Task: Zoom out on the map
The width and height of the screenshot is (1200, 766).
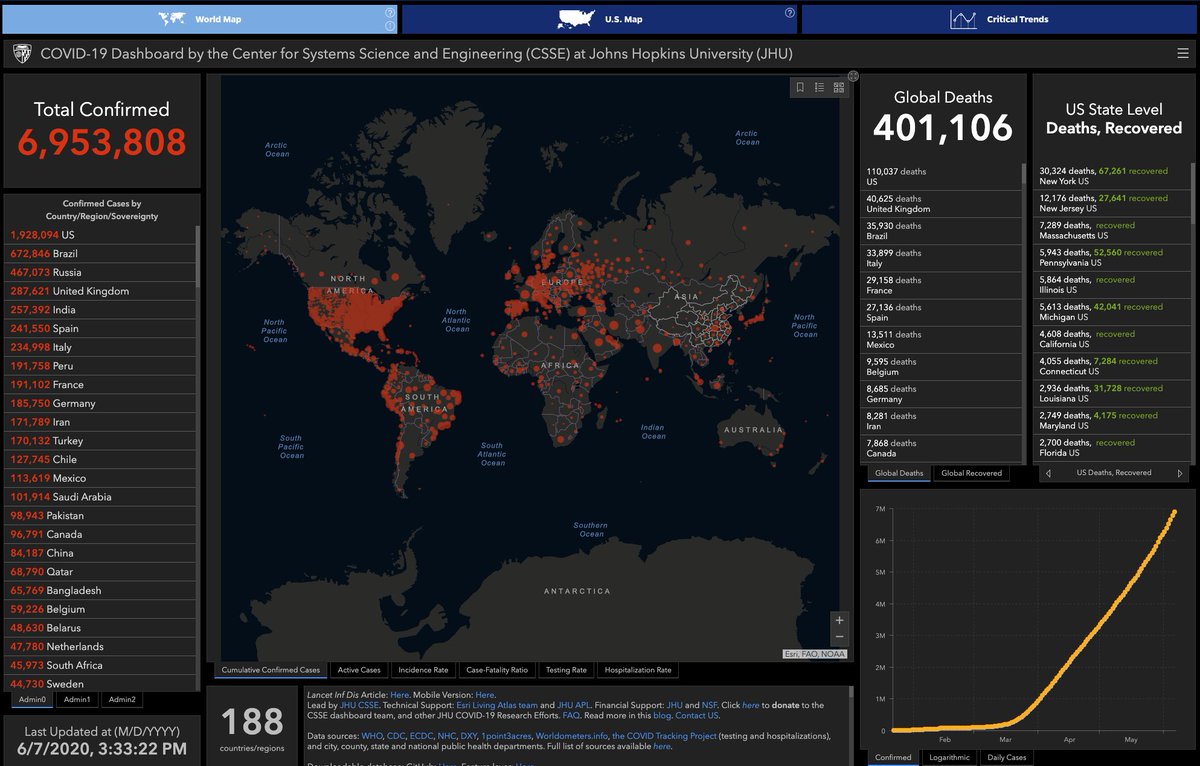Action: click(x=839, y=636)
